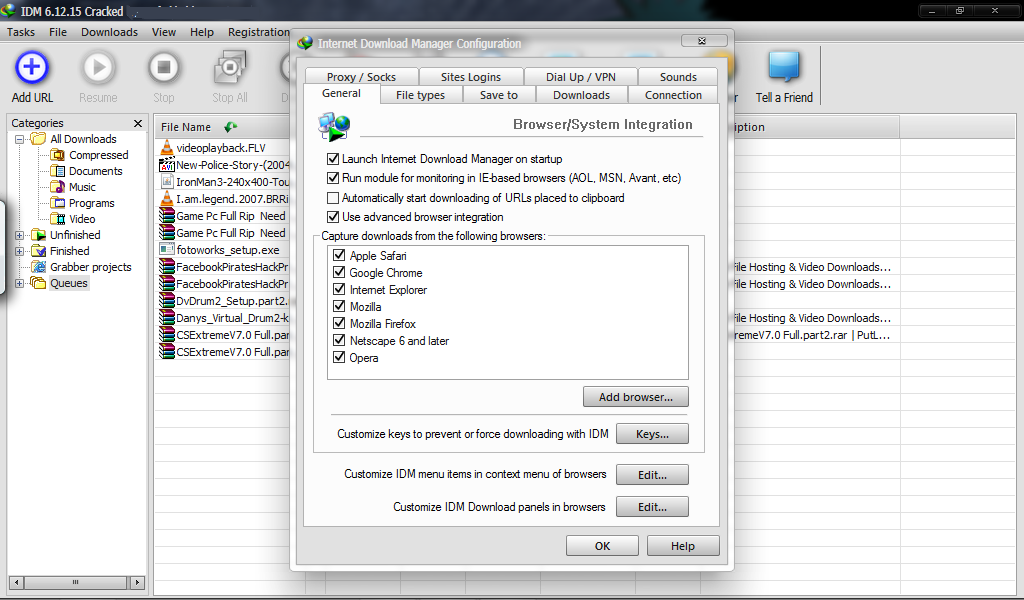
Task: Switch to the Save to tab
Action: pos(499,95)
